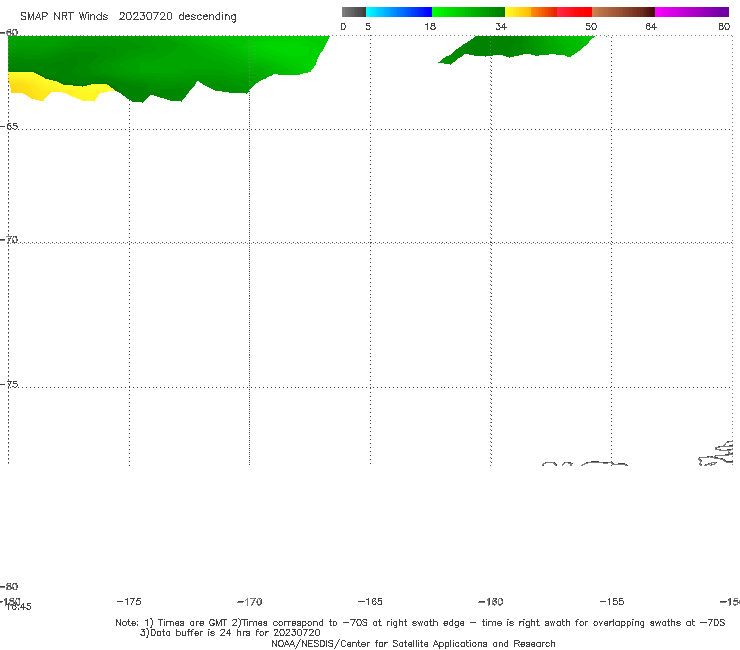The height and width of the screenshot is (650, 740).
Task: Click the longitude label '-165'
Action: tap(370, 602)
